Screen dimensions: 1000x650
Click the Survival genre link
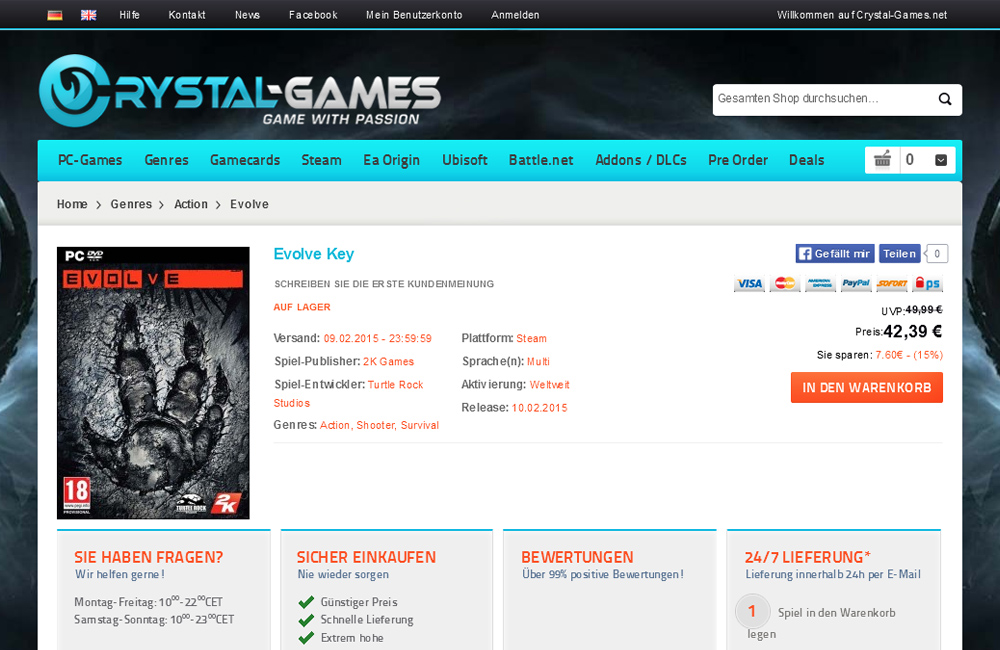(420, 425)
